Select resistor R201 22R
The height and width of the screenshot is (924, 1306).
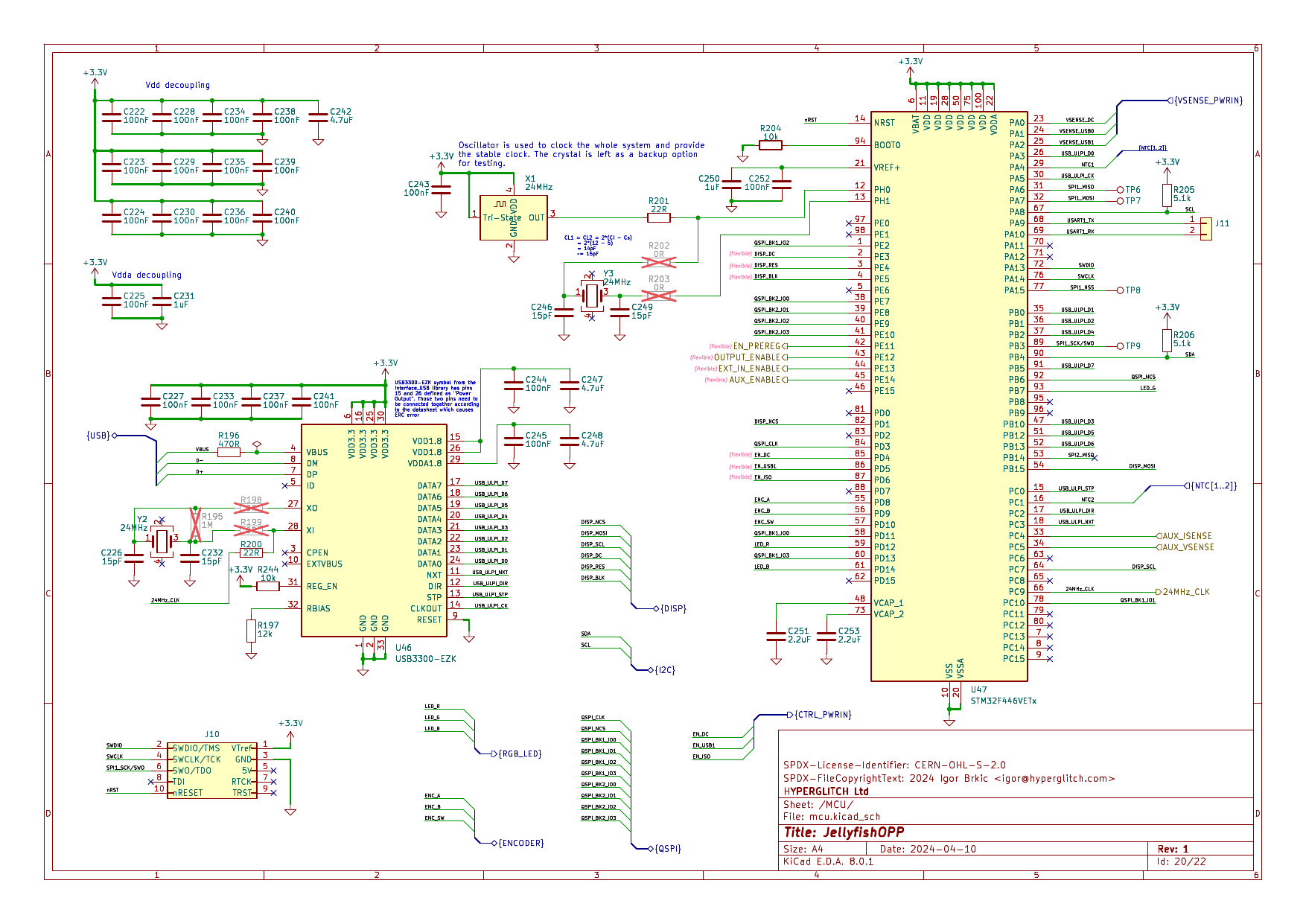(659, 217)
